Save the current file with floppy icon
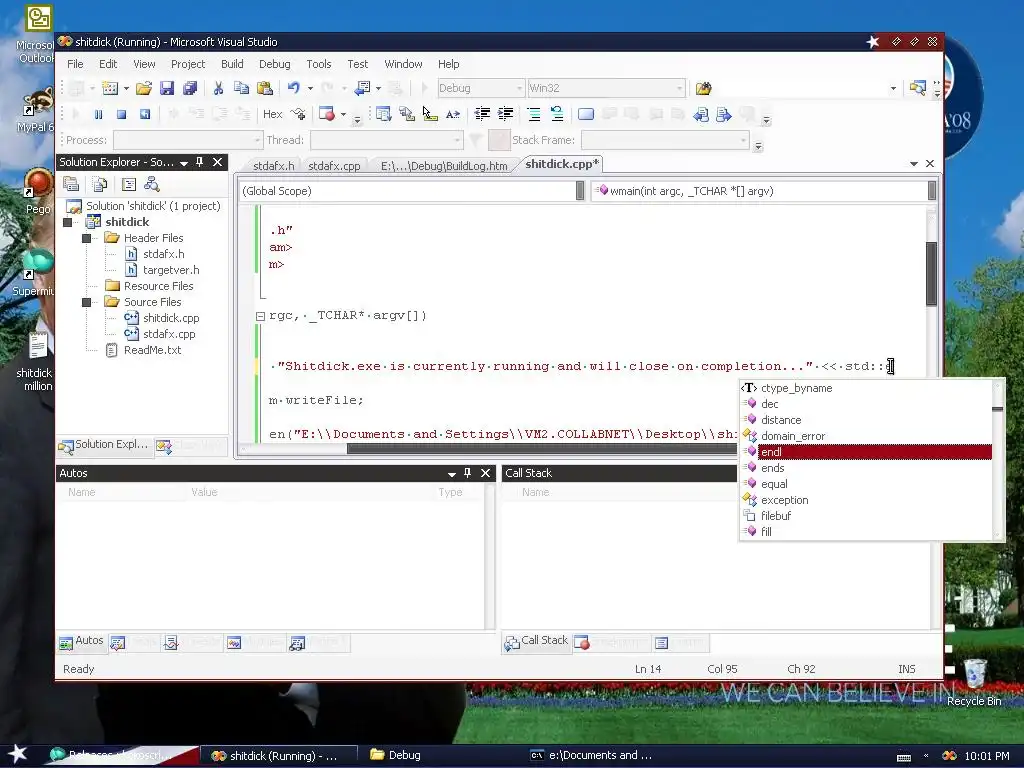Screen dimensions: 1024x768 click(167, 88)
